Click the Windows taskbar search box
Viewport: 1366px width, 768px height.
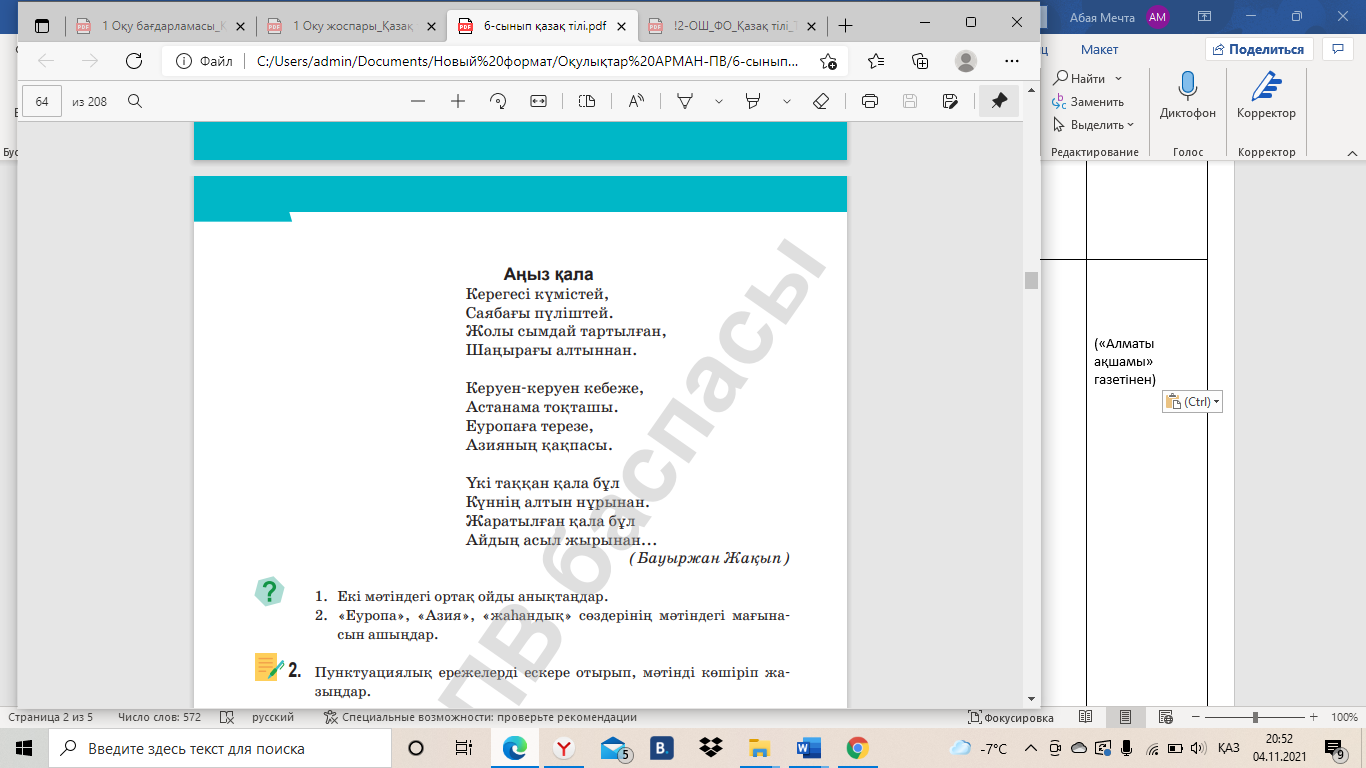(x=221, y=748)
